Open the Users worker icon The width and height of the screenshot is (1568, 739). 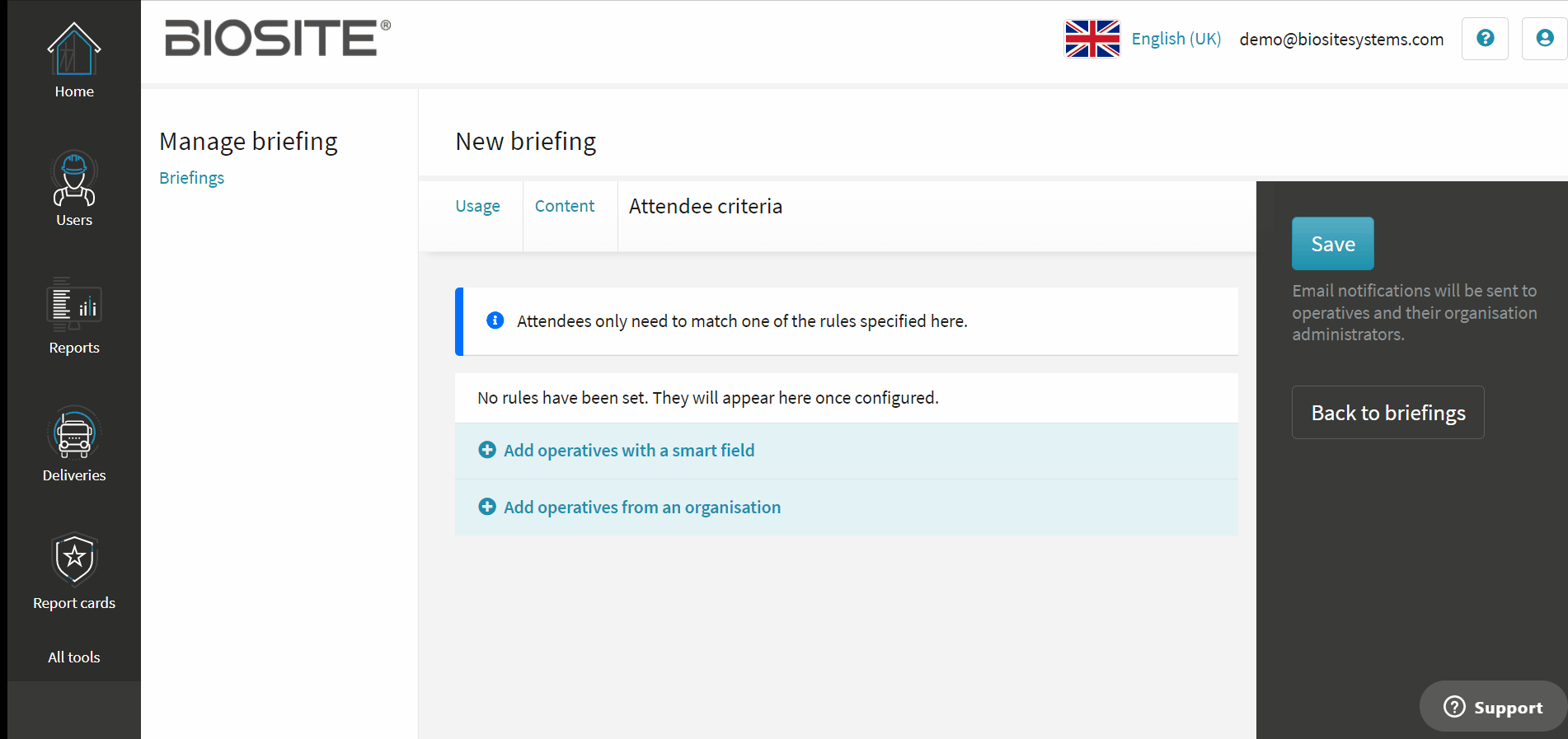(74, 178)
